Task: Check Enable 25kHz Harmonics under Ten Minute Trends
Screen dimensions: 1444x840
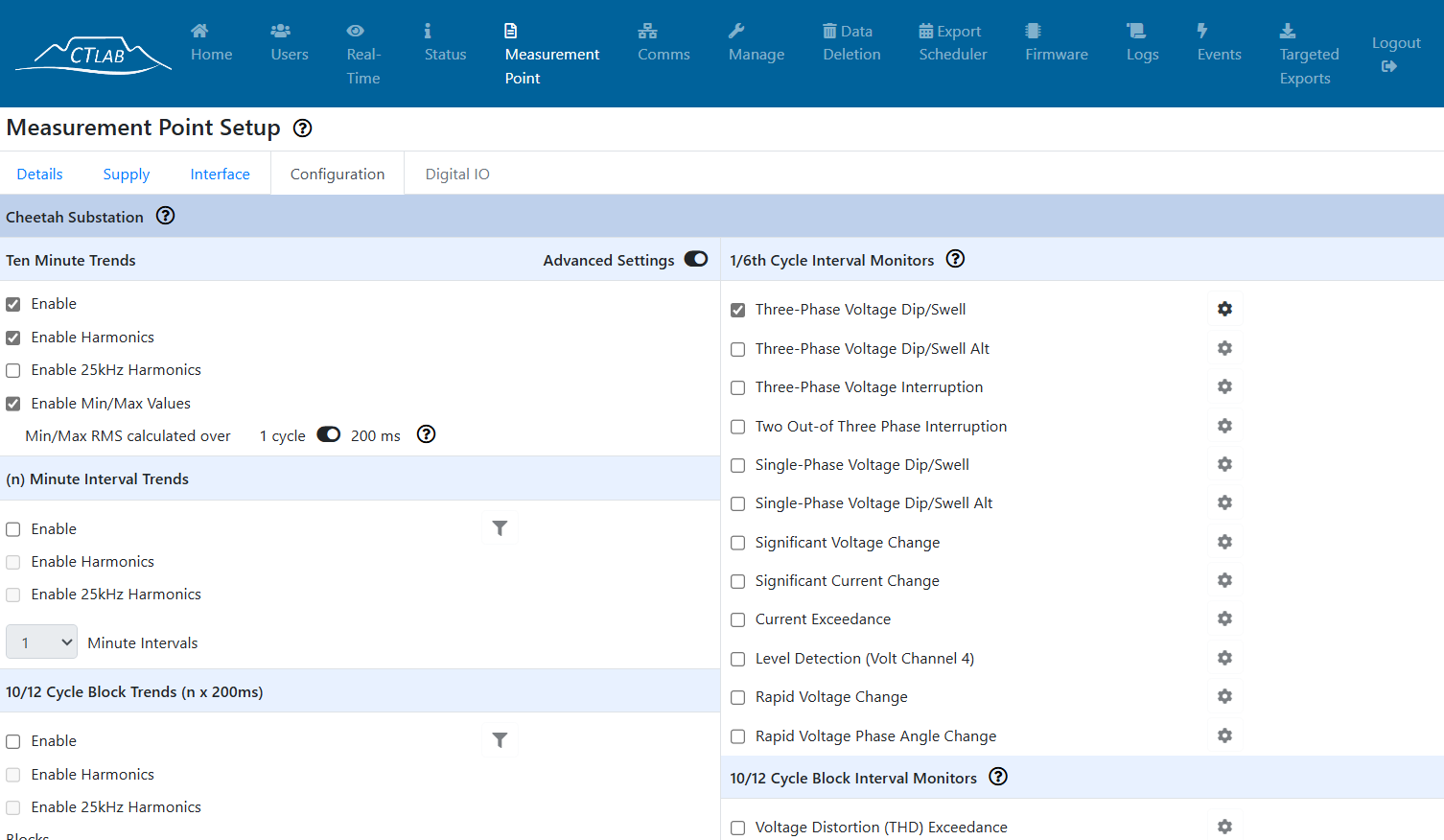Action: pyautogui.click(x=13, y=370)
